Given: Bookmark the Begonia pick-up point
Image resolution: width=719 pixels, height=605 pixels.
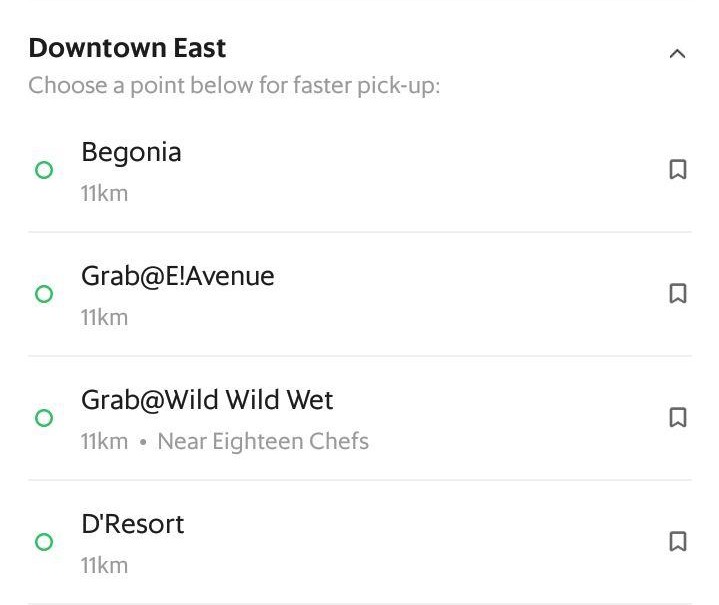Looking at the screenshot, I should 677,171.
